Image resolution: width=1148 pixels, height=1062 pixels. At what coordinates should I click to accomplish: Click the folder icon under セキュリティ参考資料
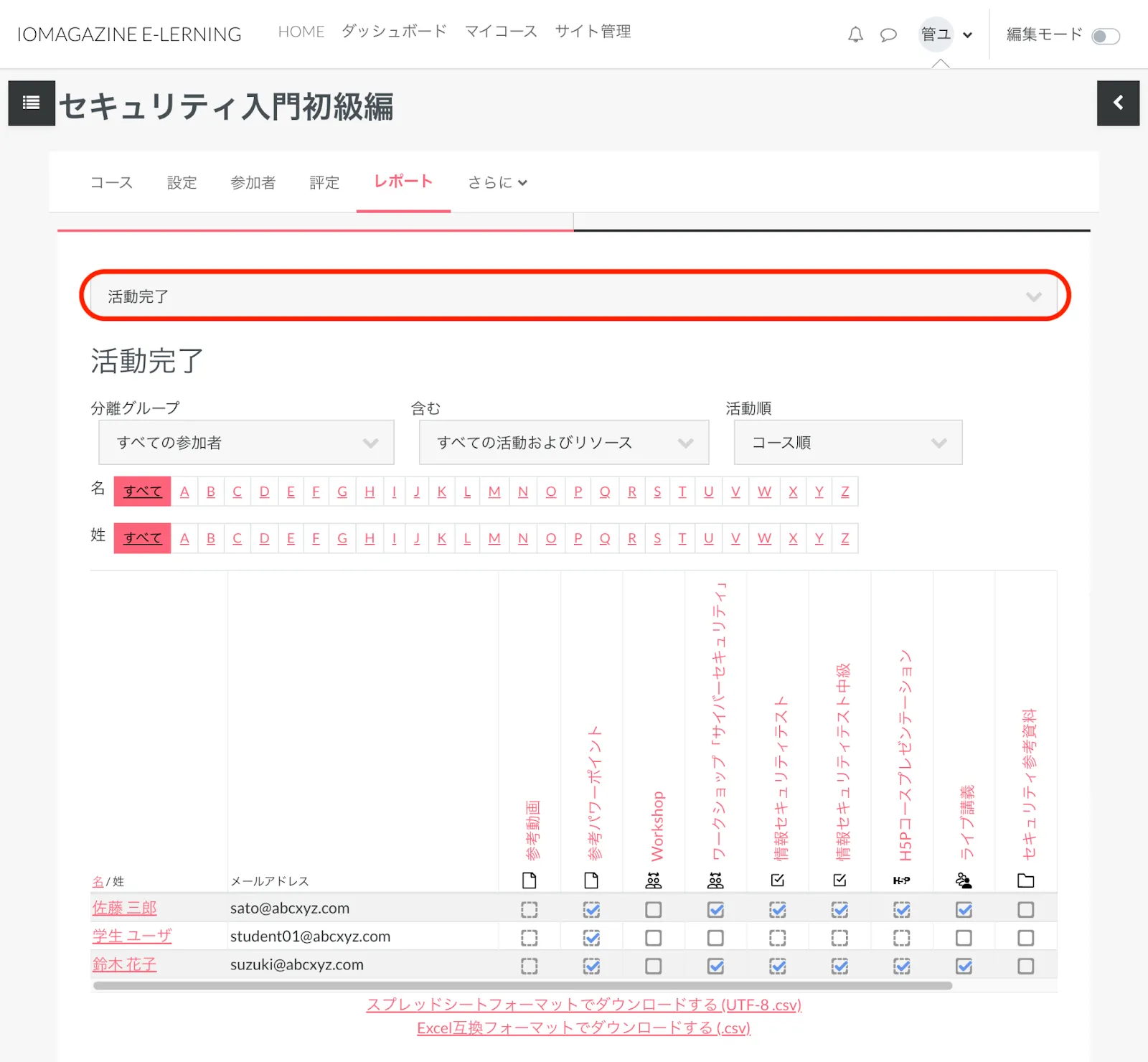1025,880
